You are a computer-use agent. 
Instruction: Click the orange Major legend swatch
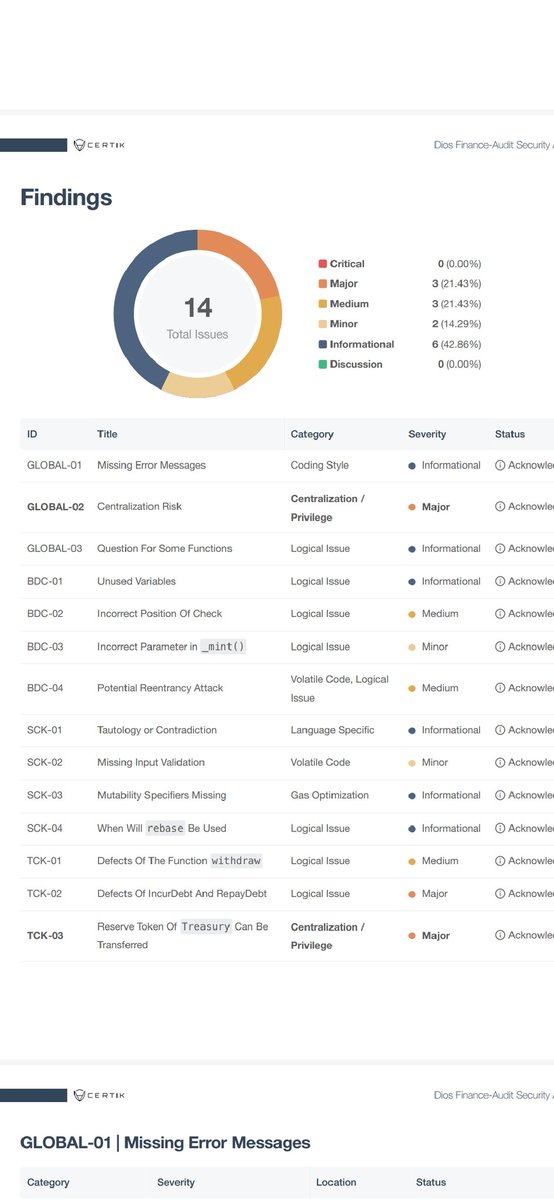pos(322,284)
